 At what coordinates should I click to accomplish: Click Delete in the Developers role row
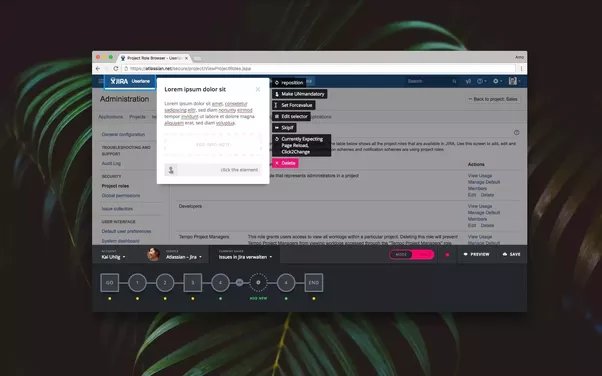pyautogui.click(x=487, y=225)
